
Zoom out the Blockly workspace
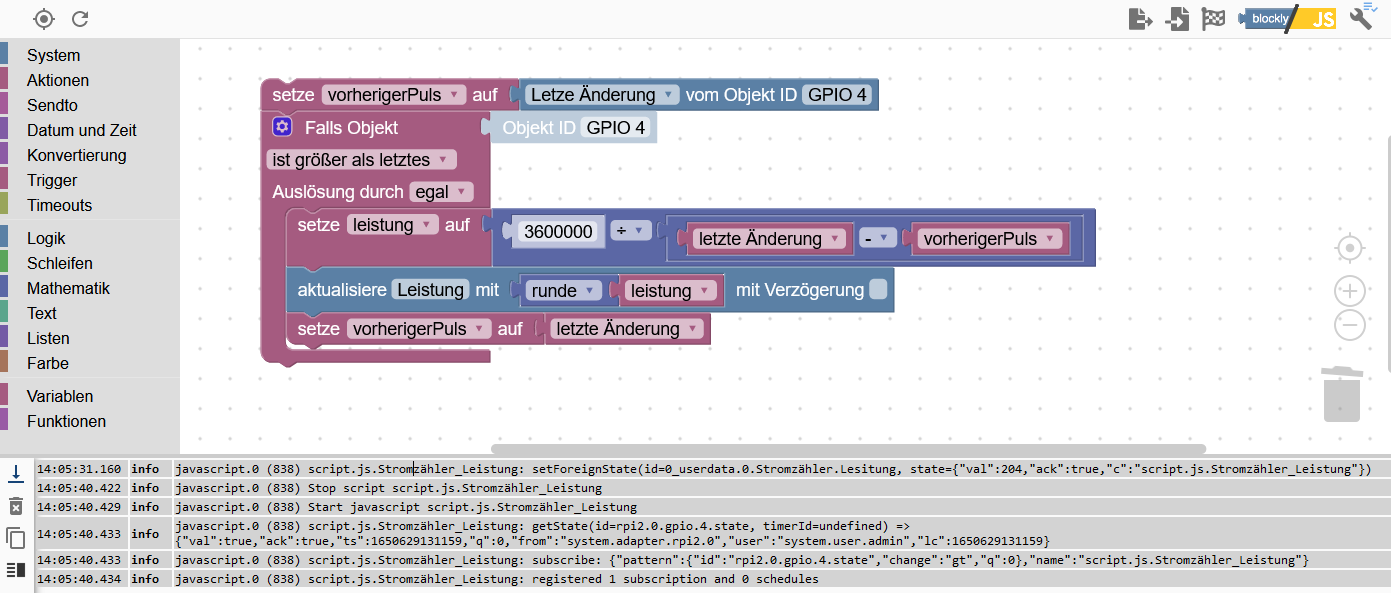pyautogui.click(x=1350, y=325)
